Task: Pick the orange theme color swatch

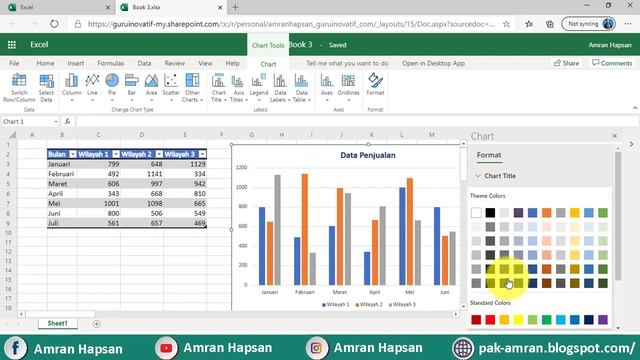Action: [x=546, y=213]
